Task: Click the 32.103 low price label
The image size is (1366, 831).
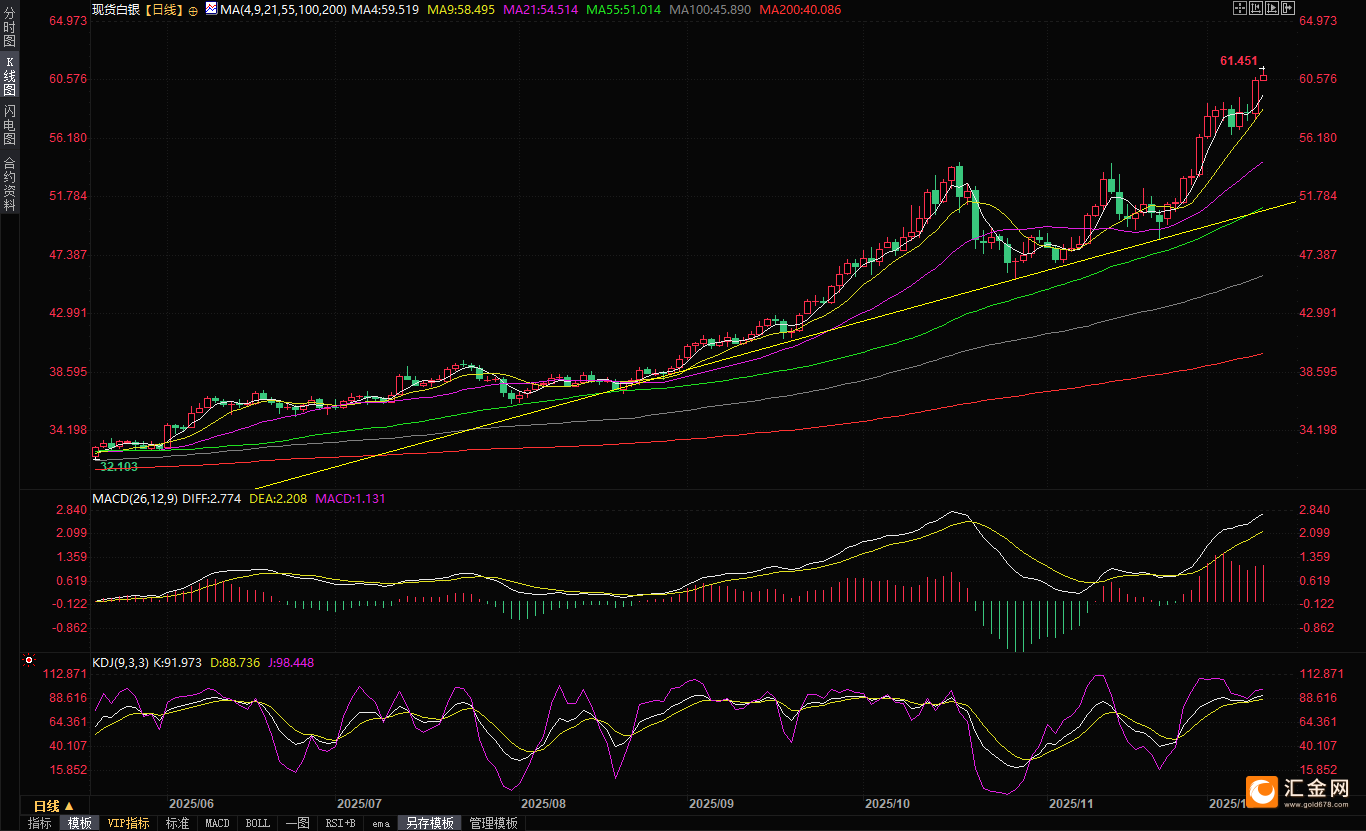Action: 119,467
